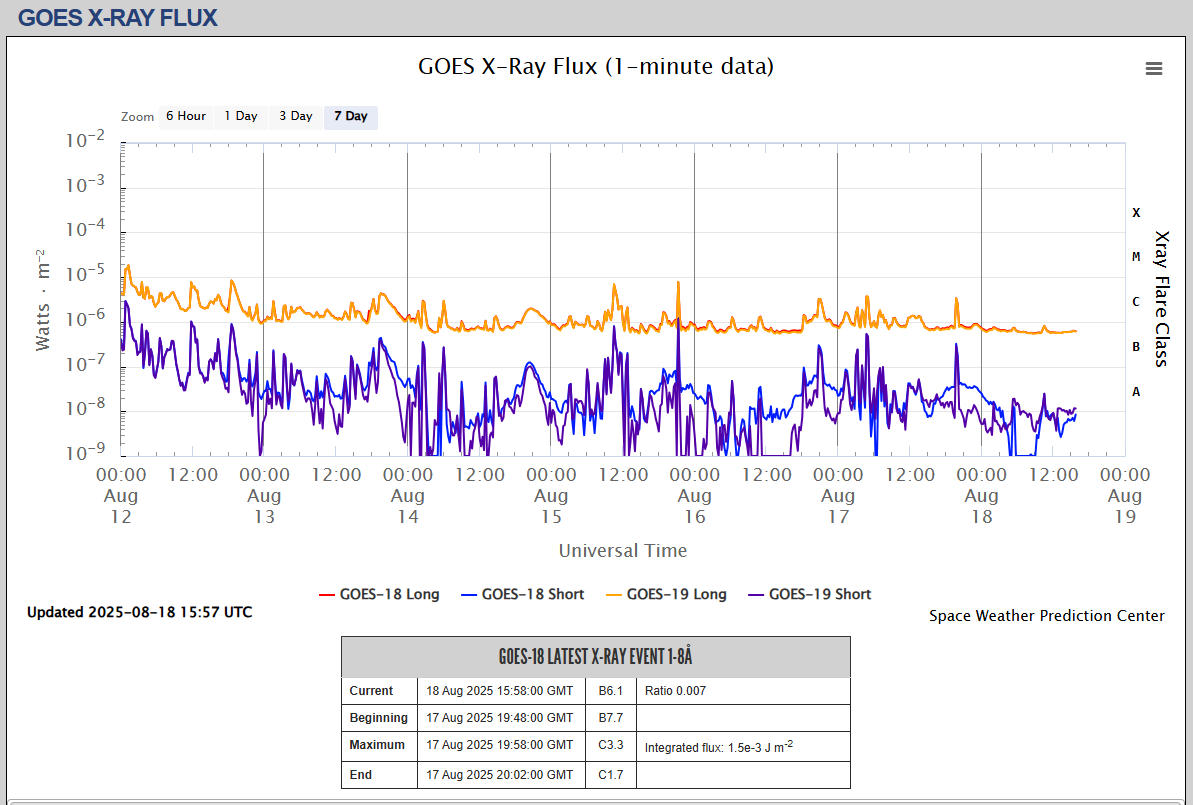This screenshot has width=1193, height=805.
Task: Click the Watts · m⁻² axis title
Action: (x=43, y=300)
